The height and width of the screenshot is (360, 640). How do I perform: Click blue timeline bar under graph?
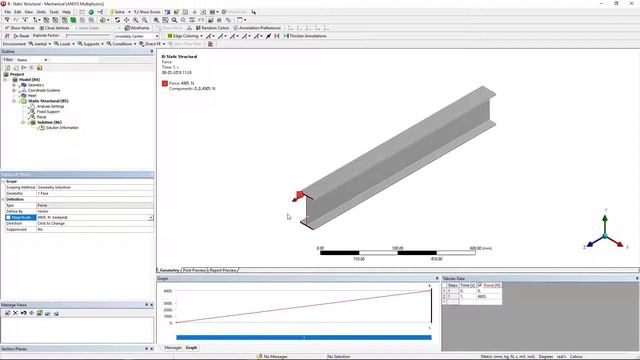304,337
